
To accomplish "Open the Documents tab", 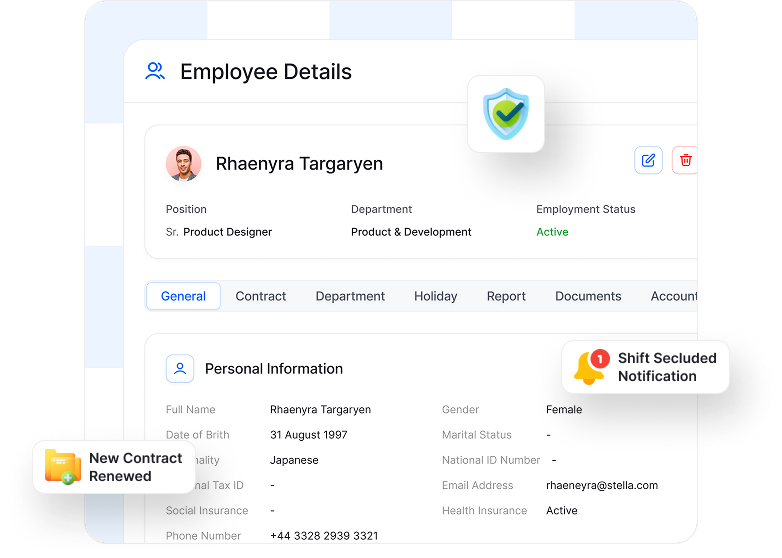I will pyautogui.click(x=588, y=296).
